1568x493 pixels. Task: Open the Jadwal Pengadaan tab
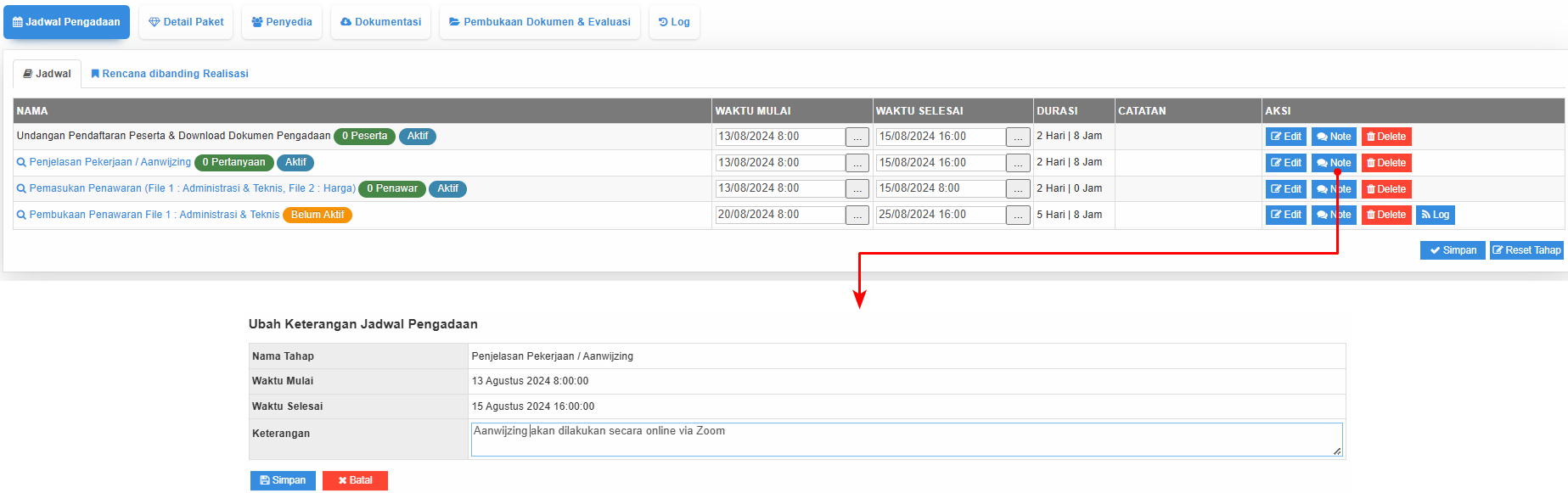point(66,22)
